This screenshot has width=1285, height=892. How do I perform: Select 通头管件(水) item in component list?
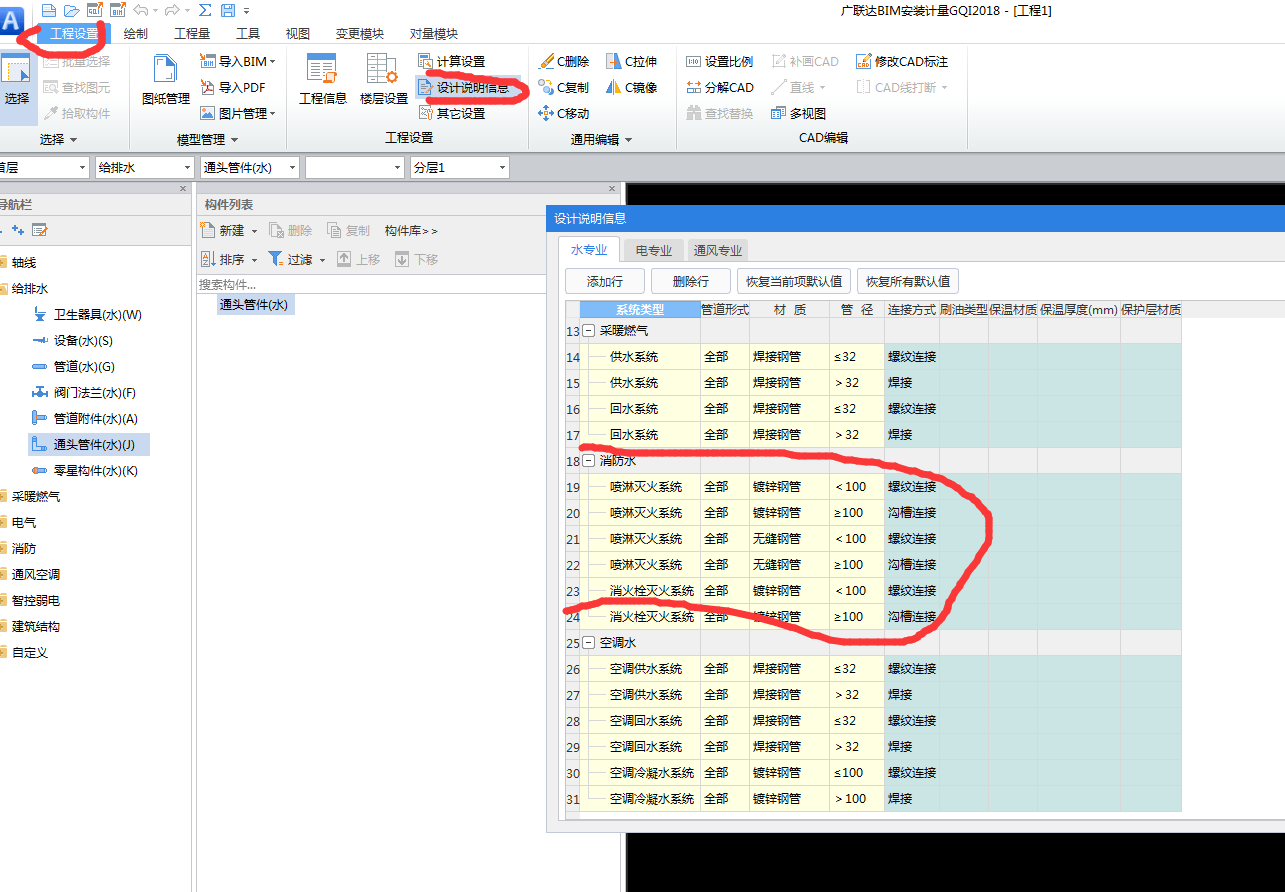tap(255, 304)
